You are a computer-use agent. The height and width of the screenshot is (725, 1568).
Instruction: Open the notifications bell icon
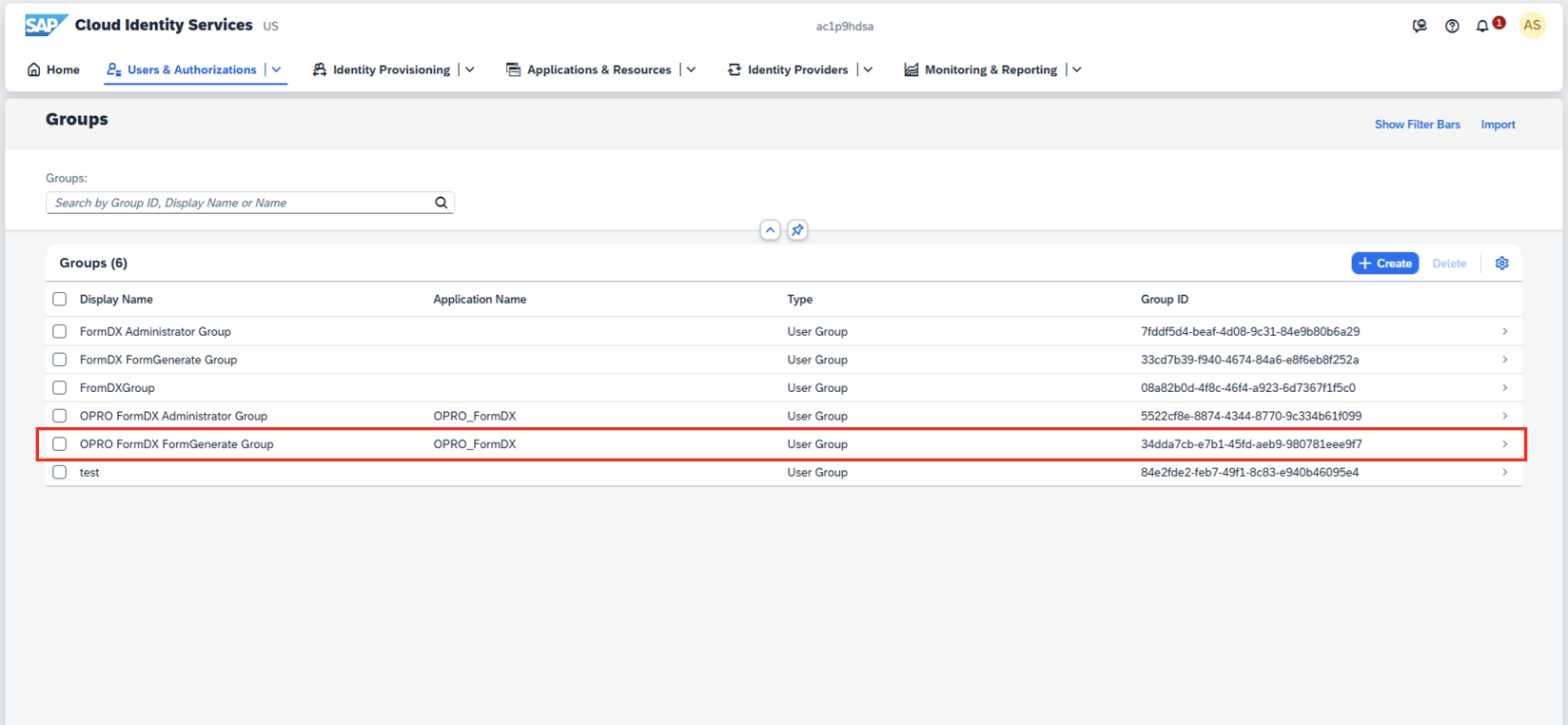pos(1481,27)
